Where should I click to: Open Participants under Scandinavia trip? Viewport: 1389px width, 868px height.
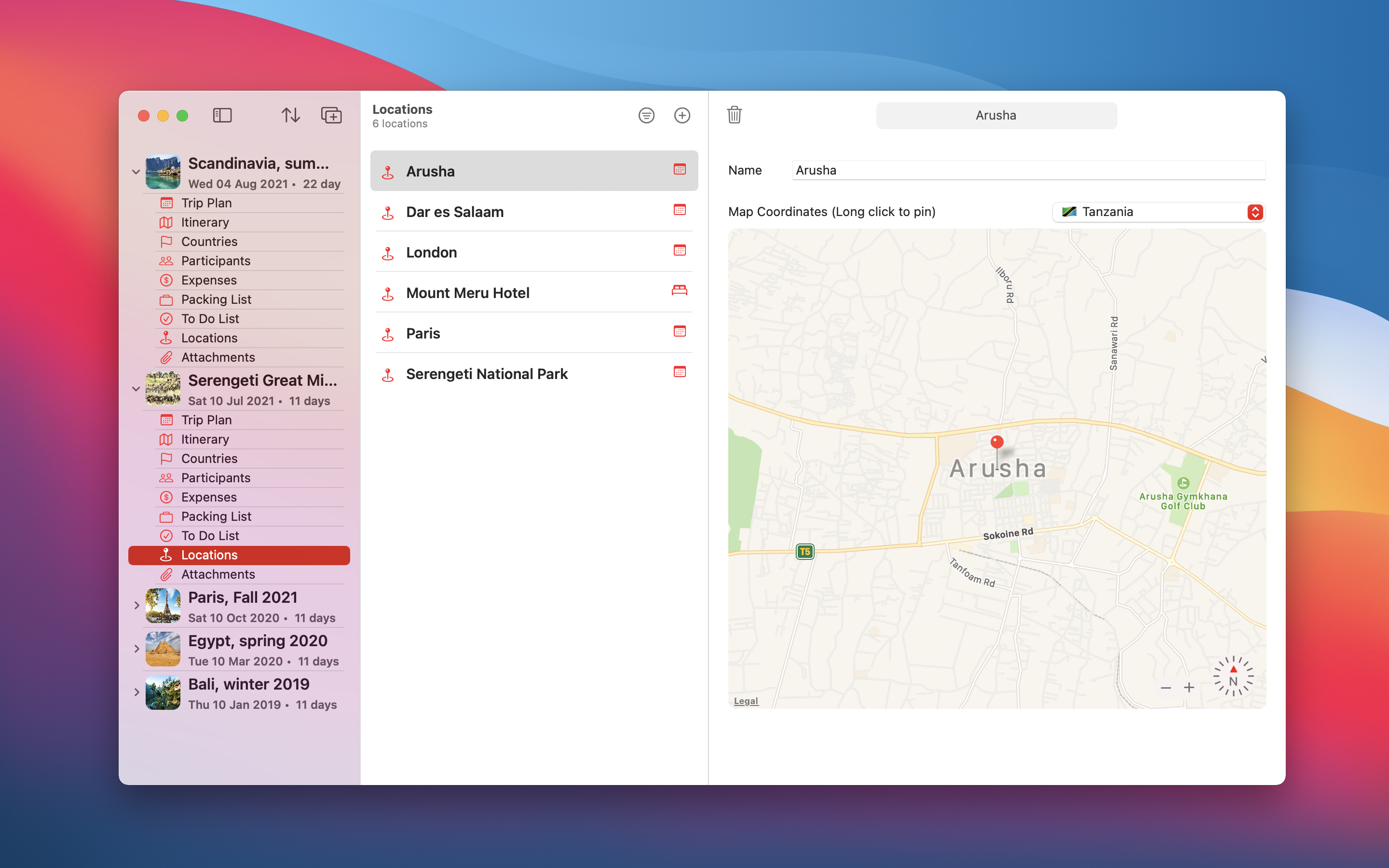click(x=239, y=261)
